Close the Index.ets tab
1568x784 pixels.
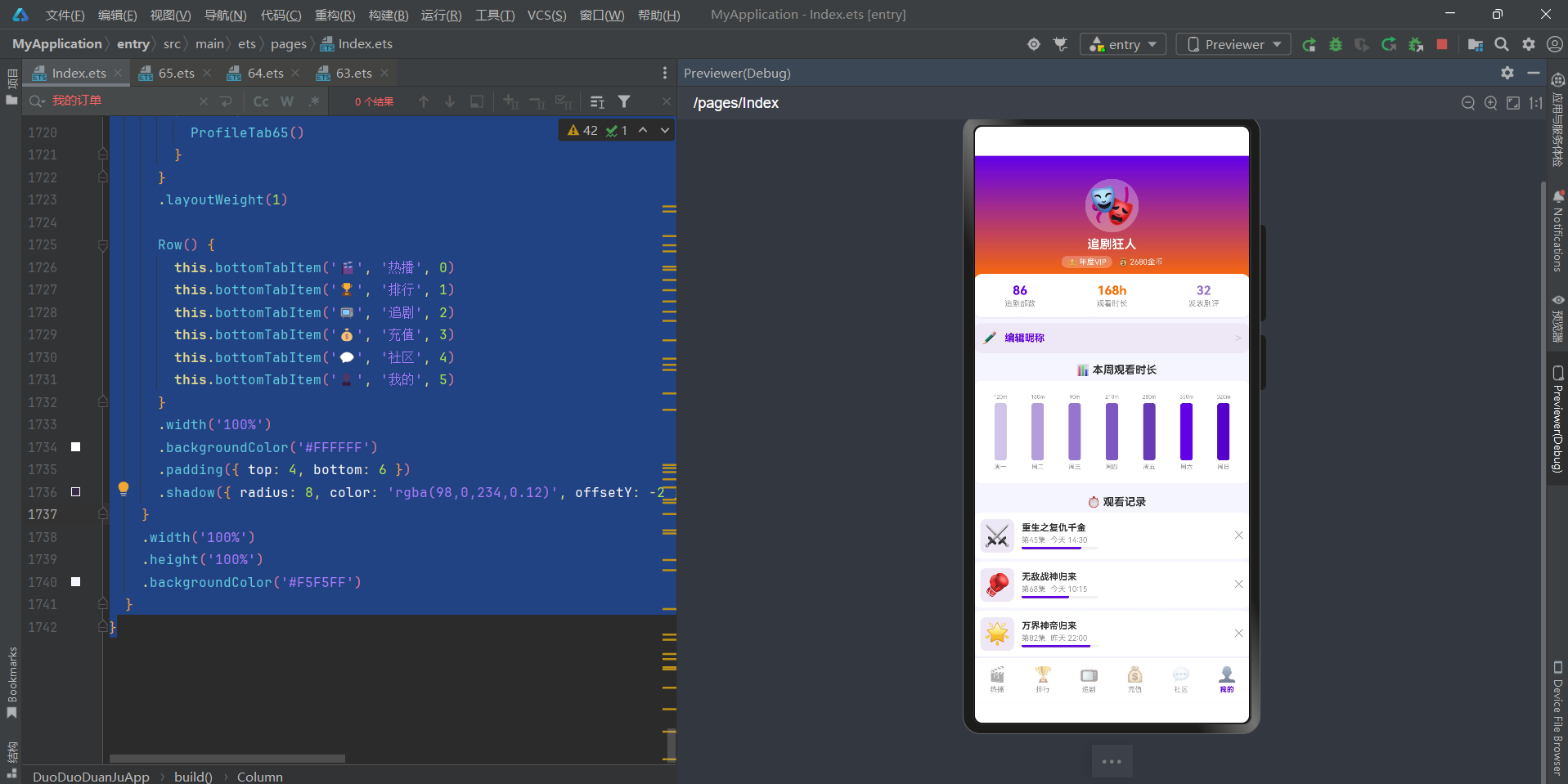[118, 73]
